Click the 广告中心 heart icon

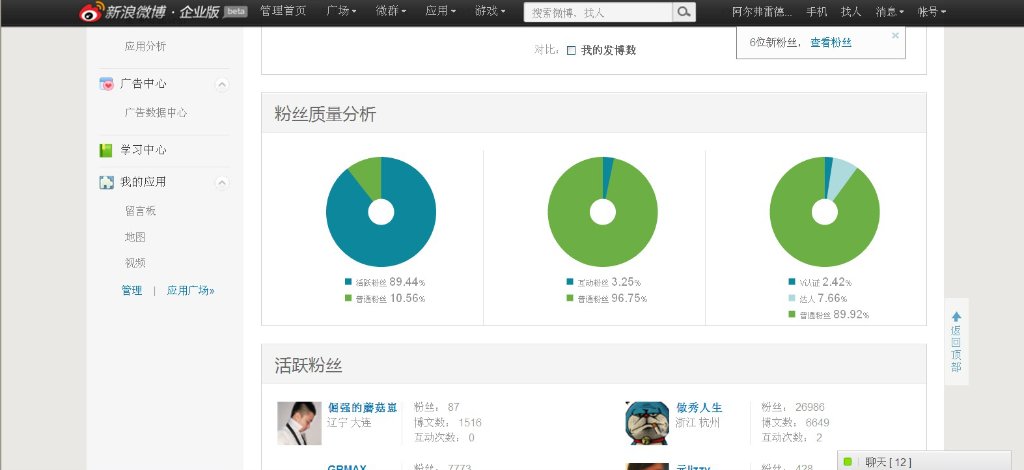point(106,84)
